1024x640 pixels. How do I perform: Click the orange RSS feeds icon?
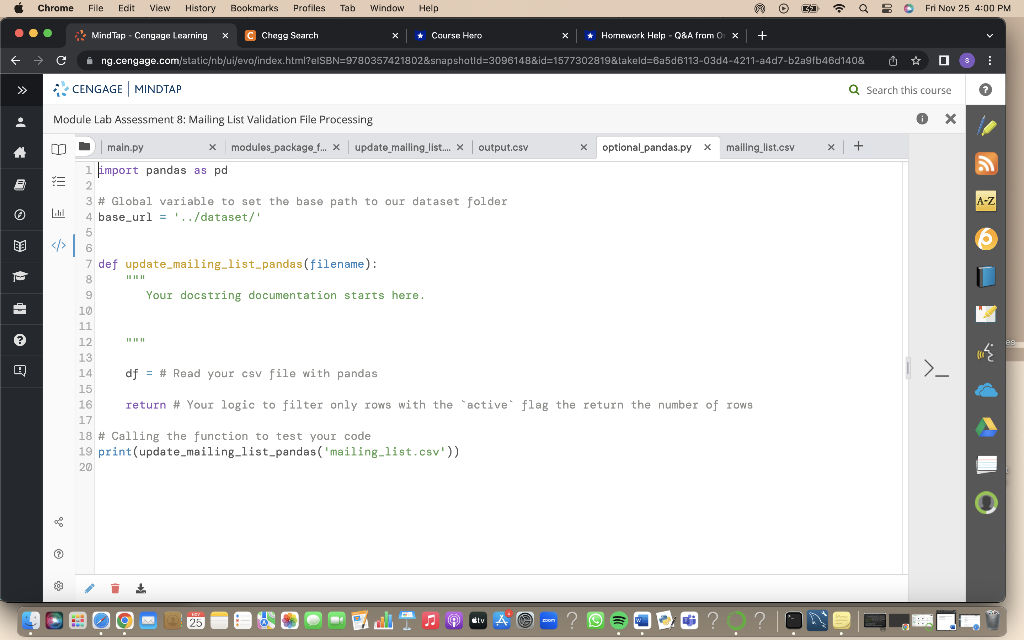[985, 161]
